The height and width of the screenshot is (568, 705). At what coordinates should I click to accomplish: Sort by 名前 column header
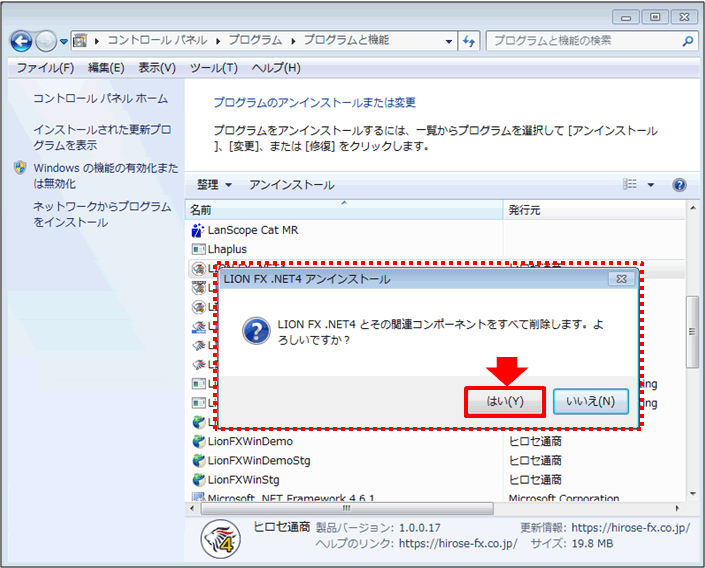[344, 210]
